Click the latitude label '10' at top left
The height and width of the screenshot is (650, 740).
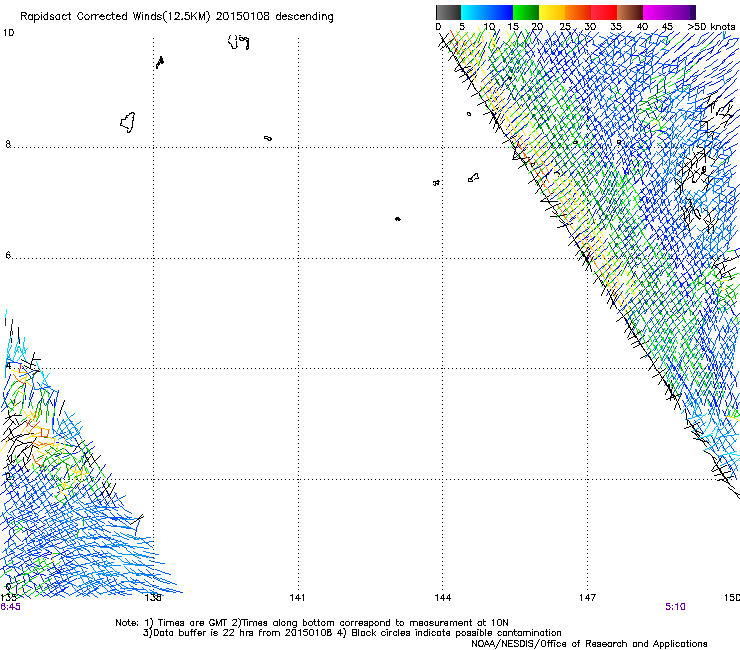pos(8,33)
